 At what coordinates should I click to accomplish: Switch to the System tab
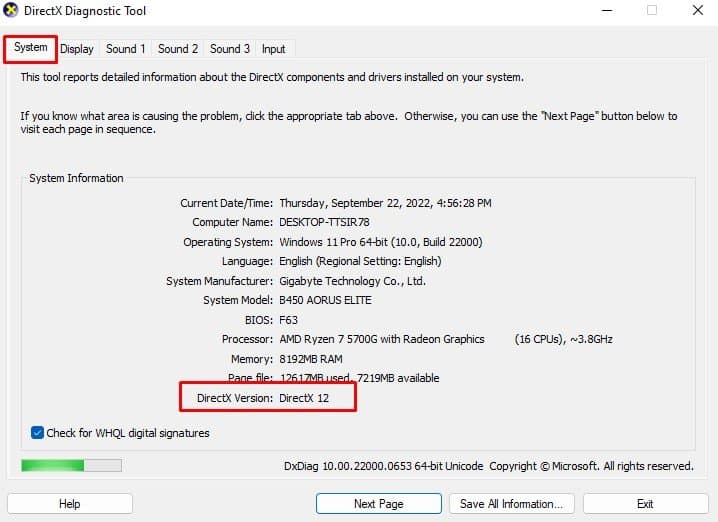[x=30, y=48]
